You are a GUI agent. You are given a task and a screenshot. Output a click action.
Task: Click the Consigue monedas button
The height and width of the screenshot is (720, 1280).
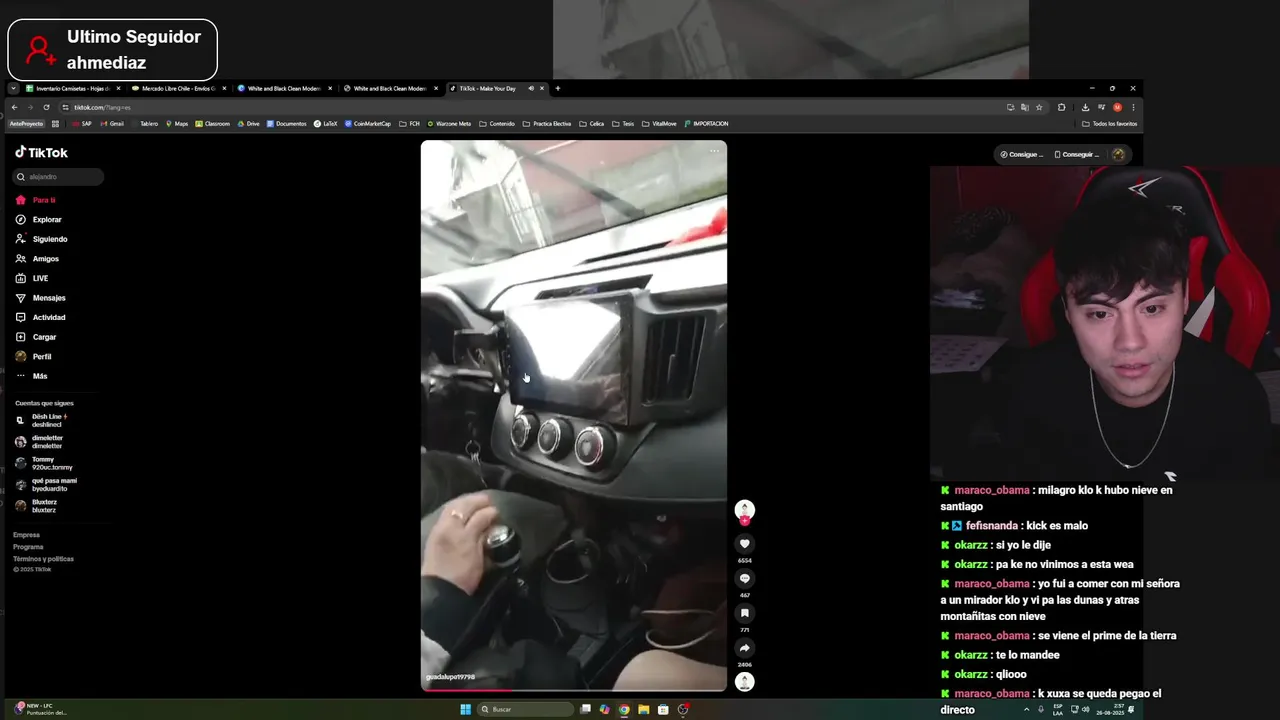tap(1021, 154)
